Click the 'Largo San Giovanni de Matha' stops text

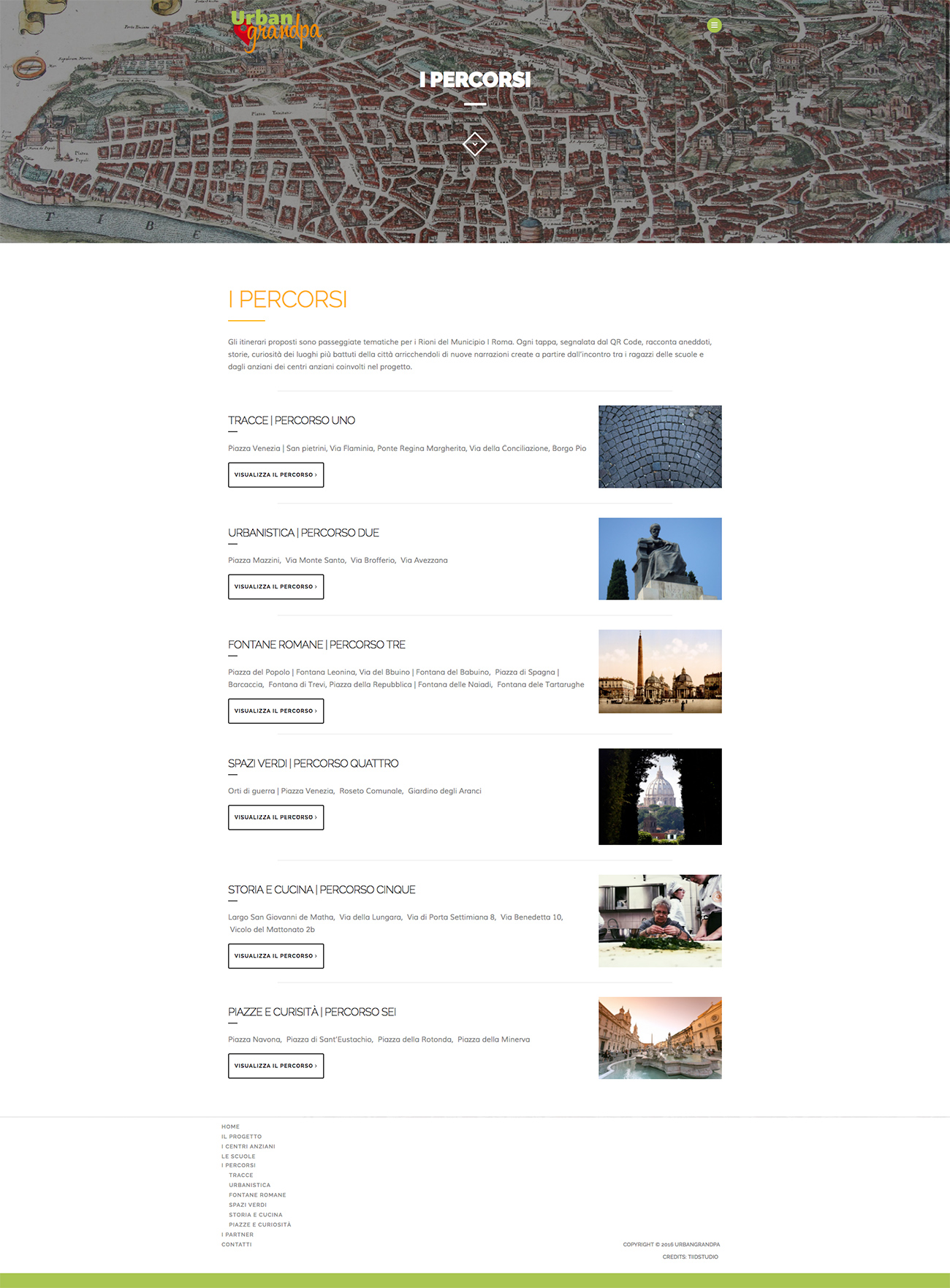click(395, 923)
